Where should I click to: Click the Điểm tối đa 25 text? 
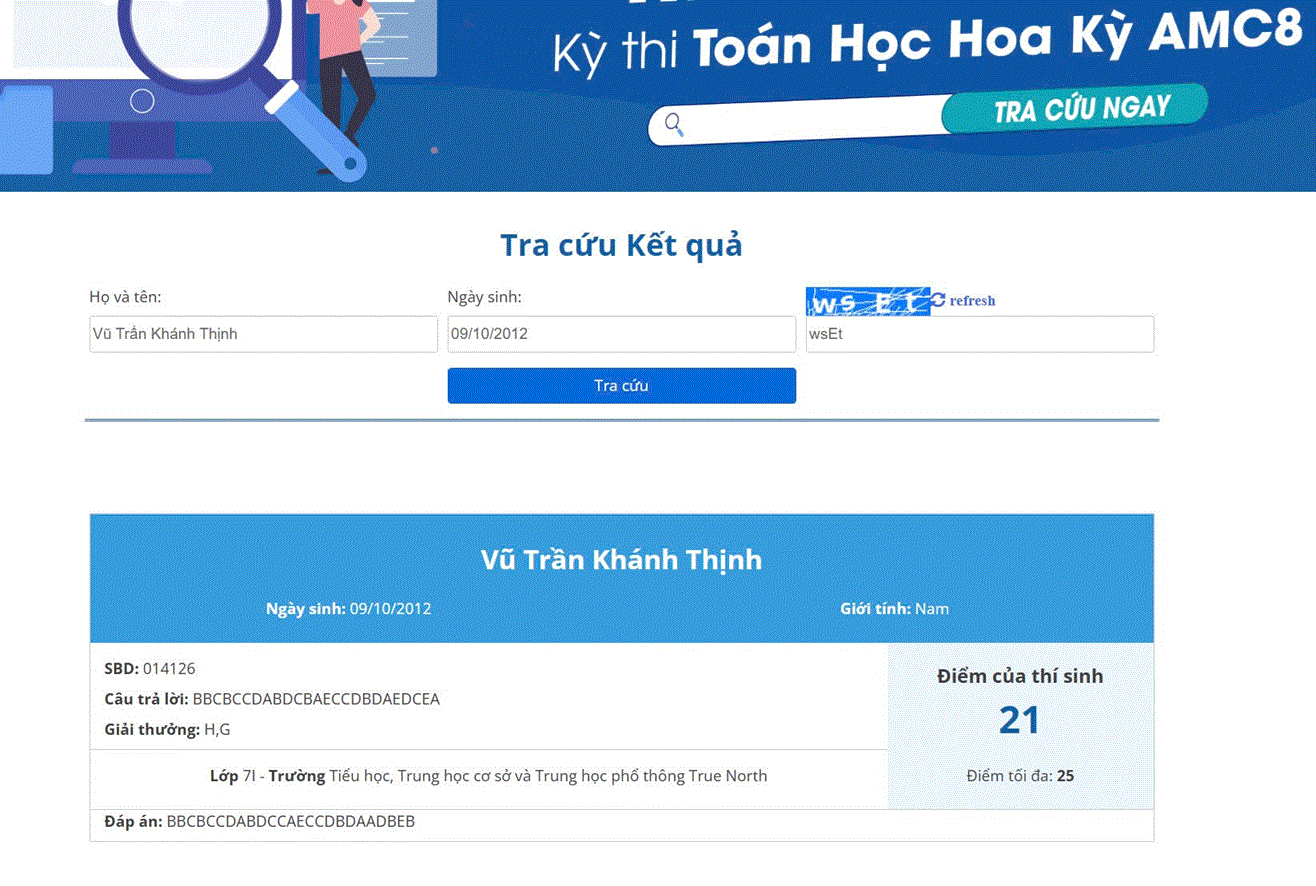coord(1020,775)
